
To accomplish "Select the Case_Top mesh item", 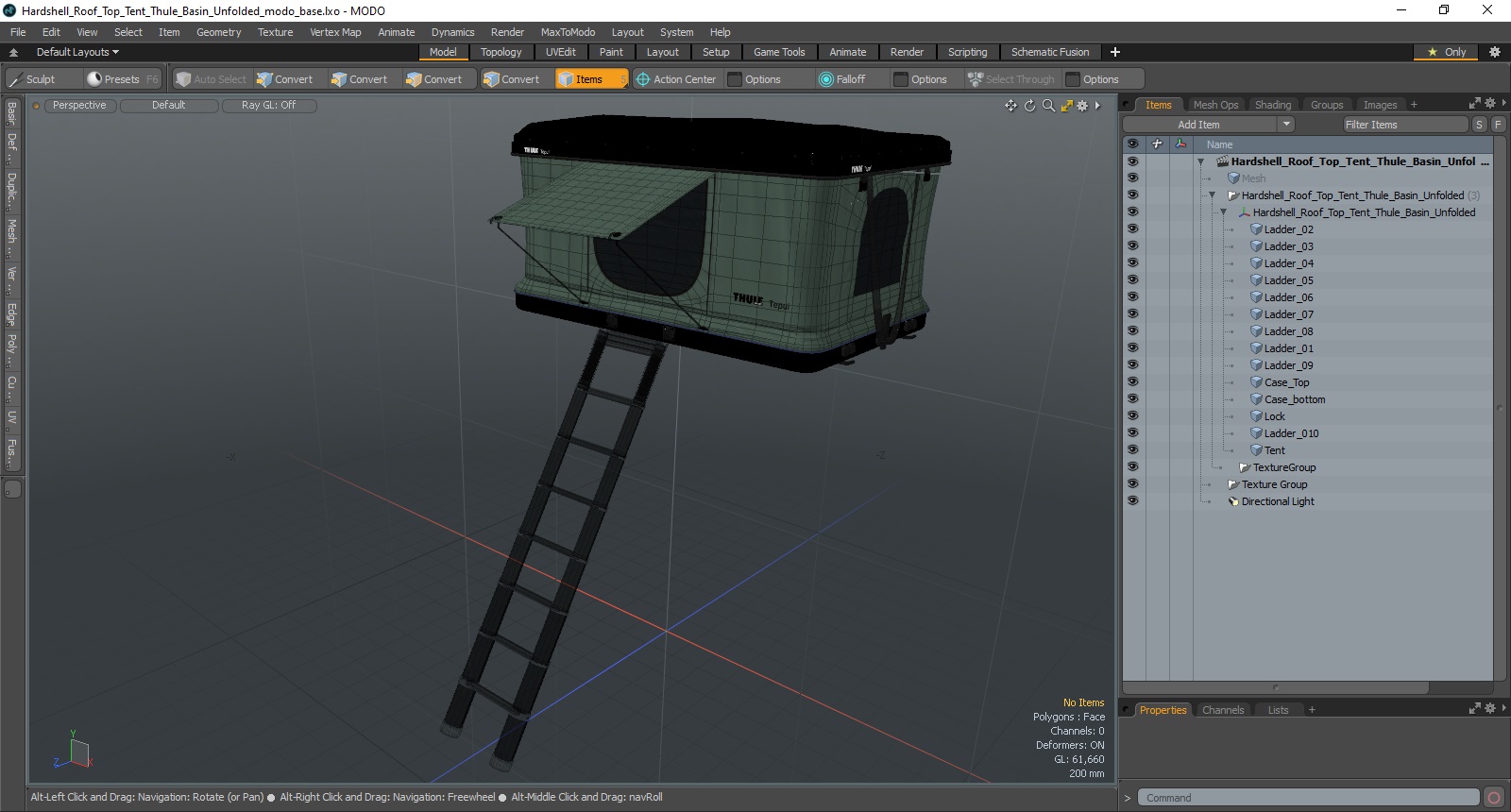I will pos(1286,382).
